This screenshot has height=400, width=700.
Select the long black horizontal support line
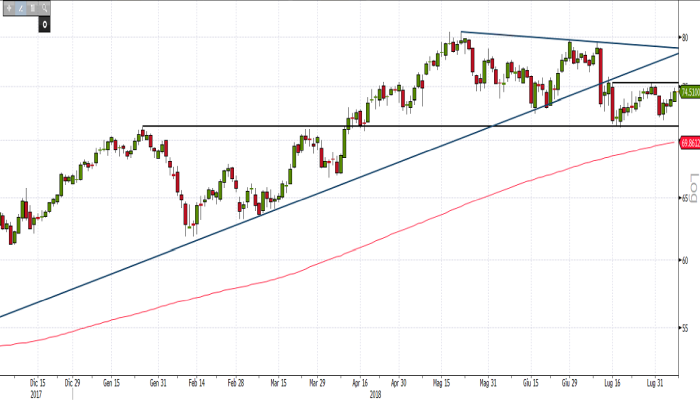point(400,126)
